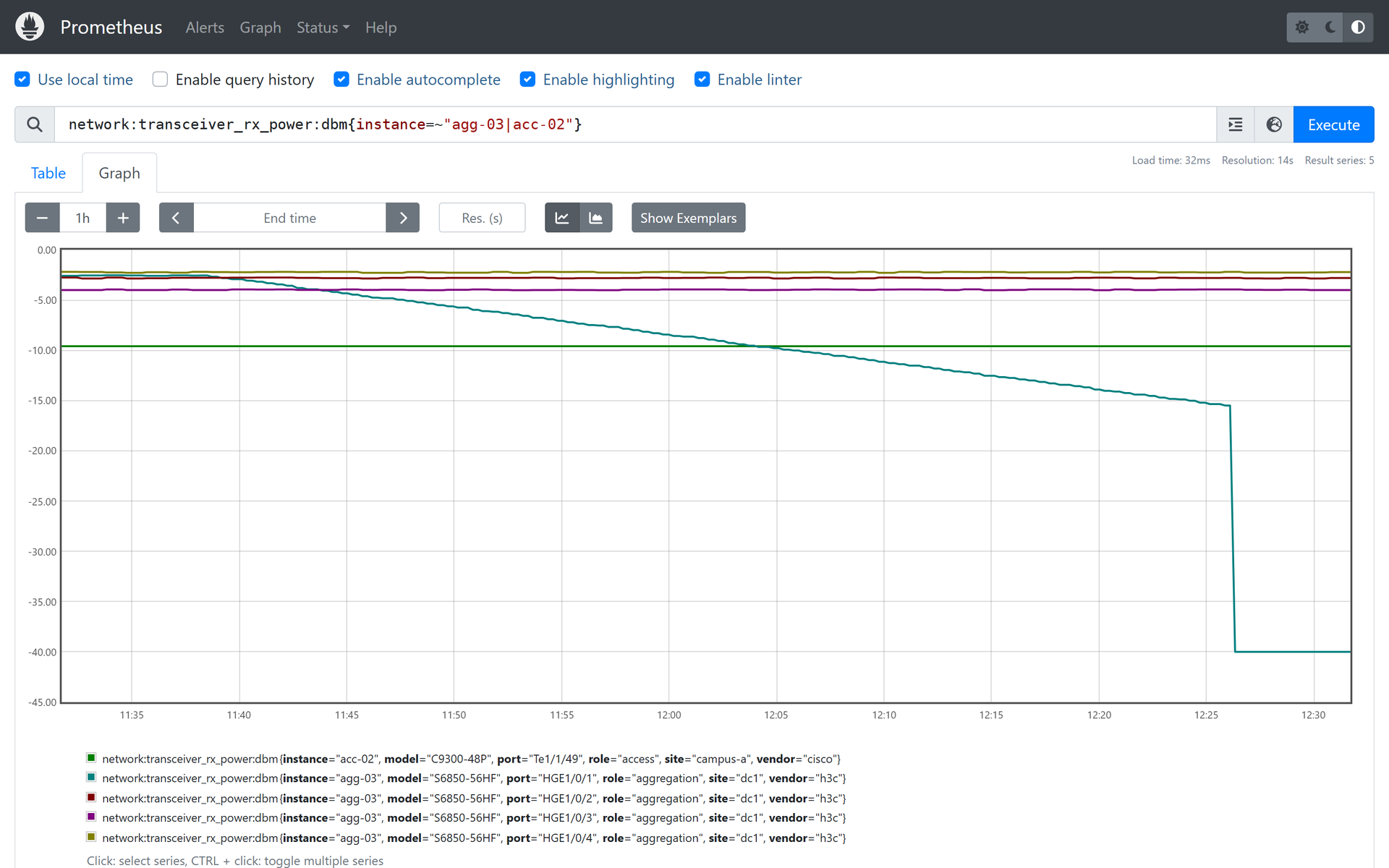Select browser-preferred theme contrast icon
1389x868 pixels.
pos(1358,27)
